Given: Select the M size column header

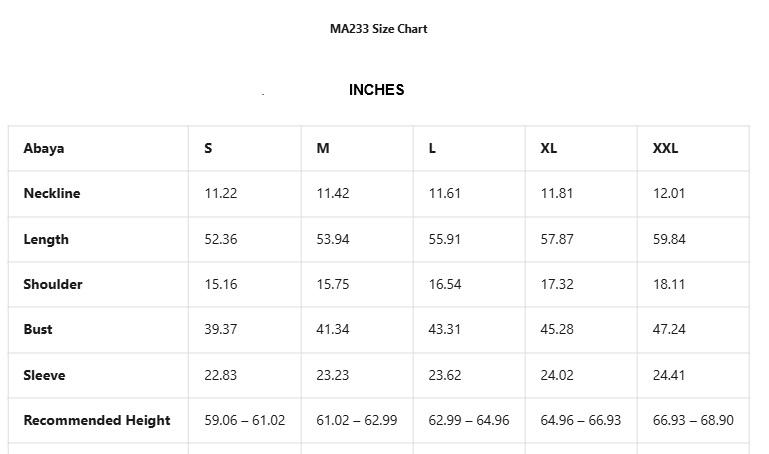Looking at the screenshot, I should pyautogui.click(x=323, y=148).
